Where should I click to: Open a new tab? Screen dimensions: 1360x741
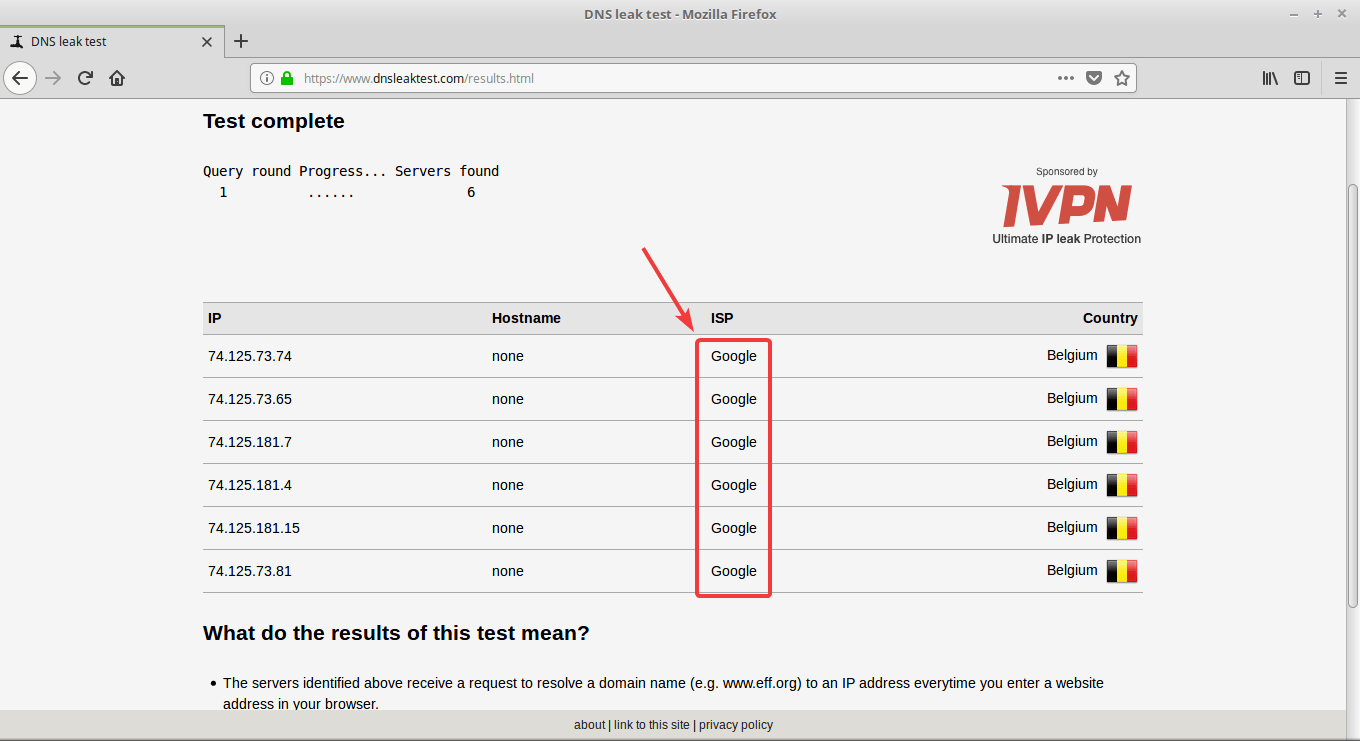(241, 41)
